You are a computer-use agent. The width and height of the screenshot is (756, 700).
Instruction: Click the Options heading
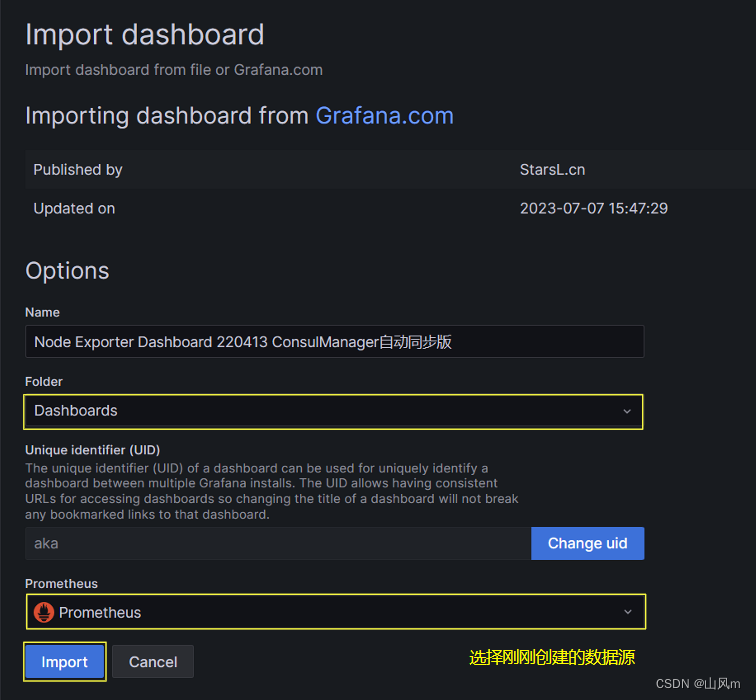(x=67, y=270)
